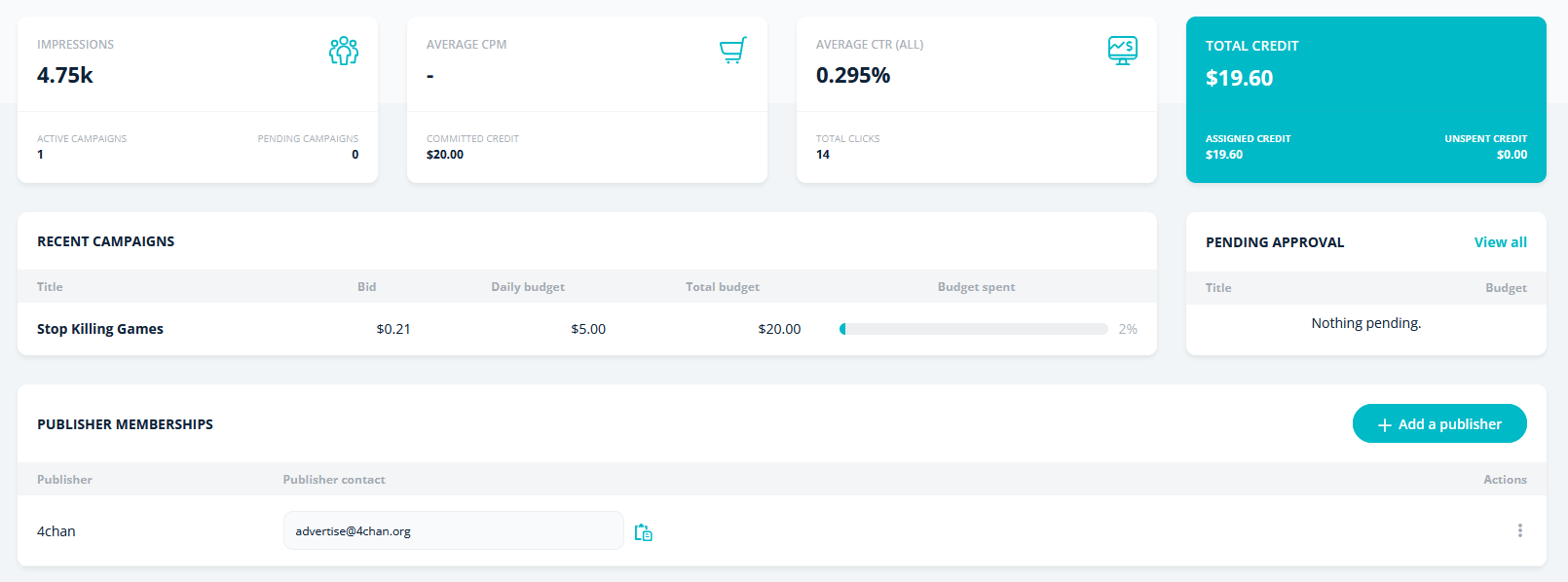Click the Publisher contact column header

click(334, 480)
